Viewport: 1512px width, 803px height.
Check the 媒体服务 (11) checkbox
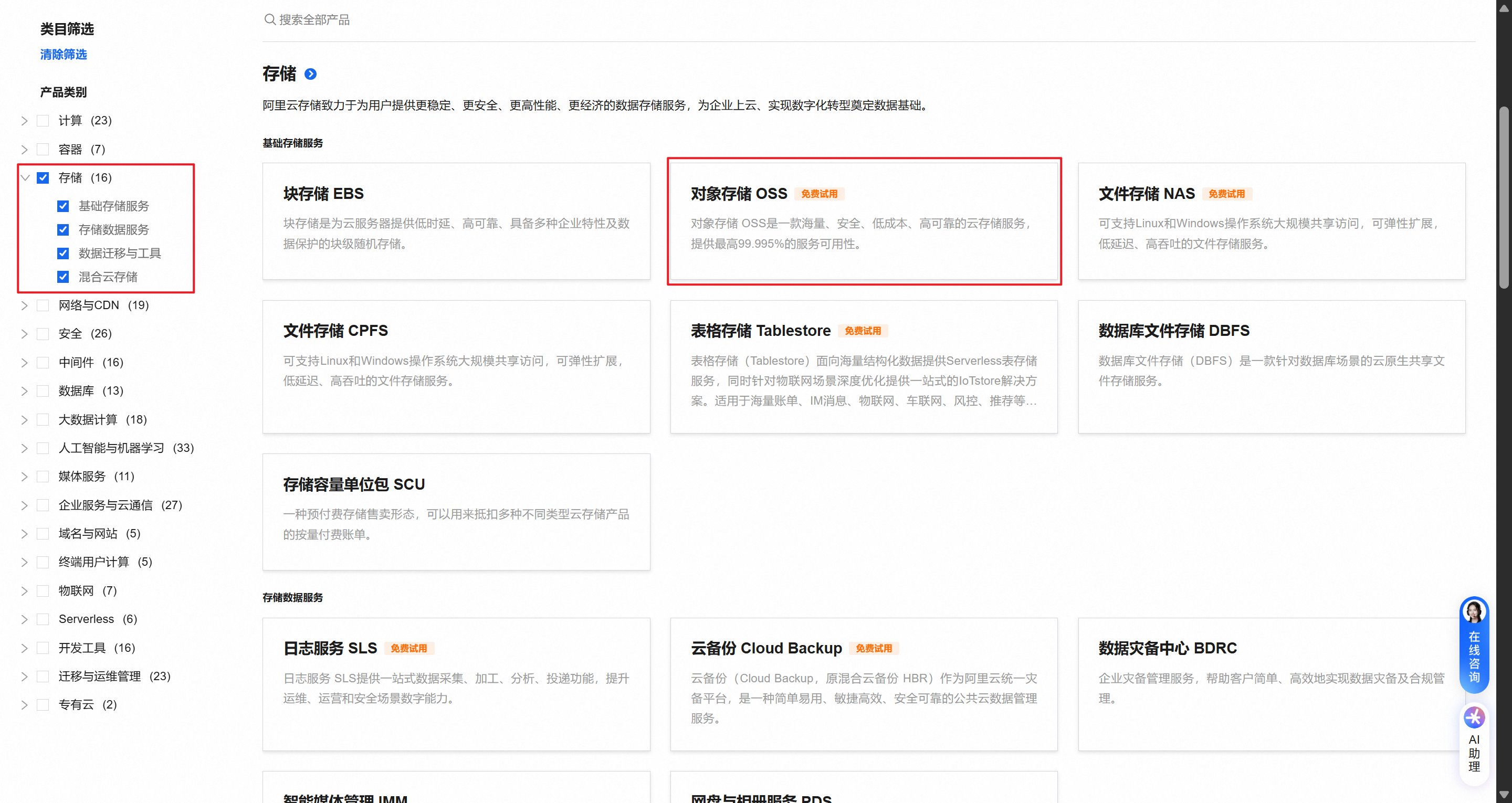pos(43,477)
